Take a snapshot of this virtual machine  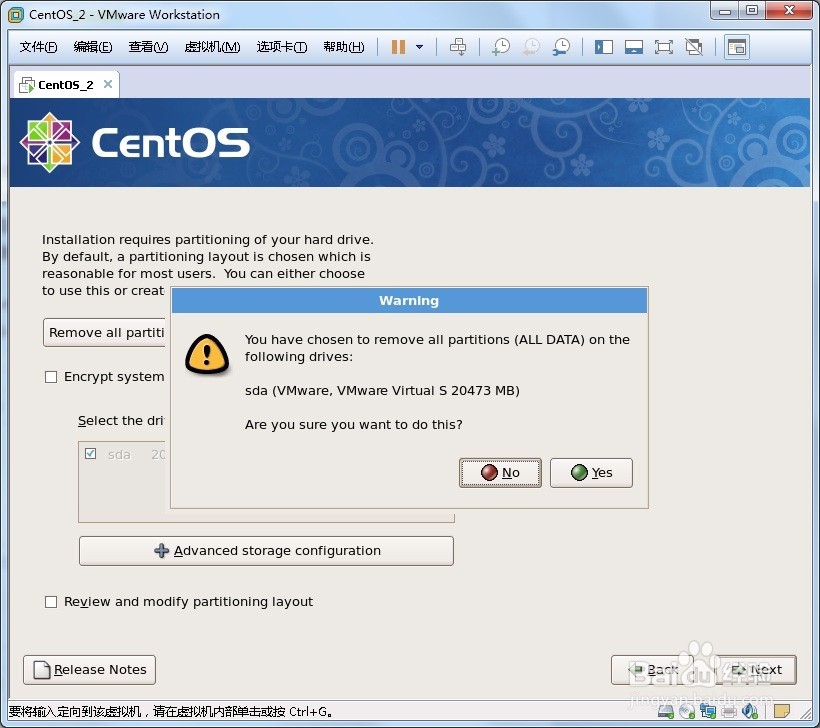501,47
